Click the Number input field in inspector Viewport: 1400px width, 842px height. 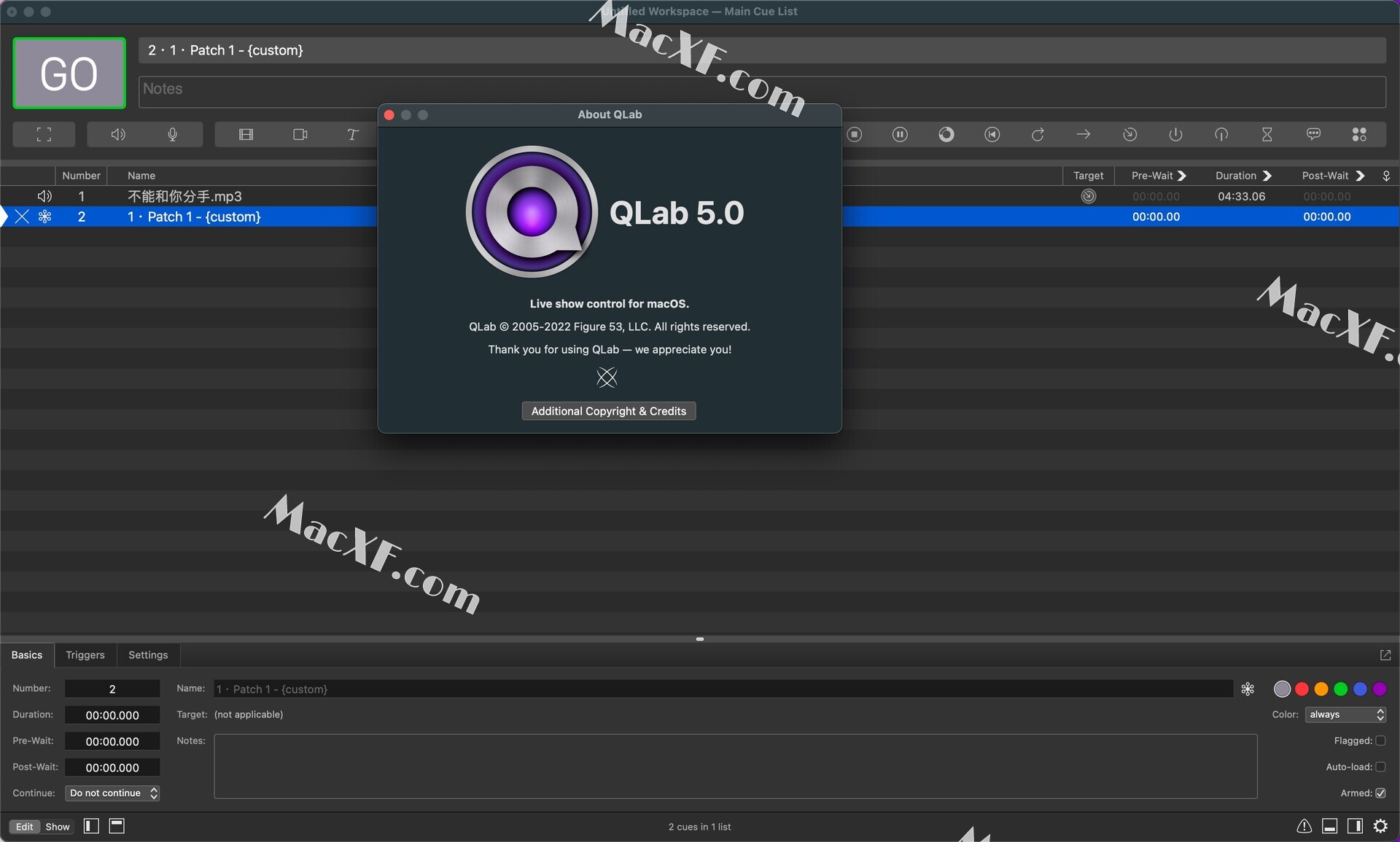coord(112,689)
